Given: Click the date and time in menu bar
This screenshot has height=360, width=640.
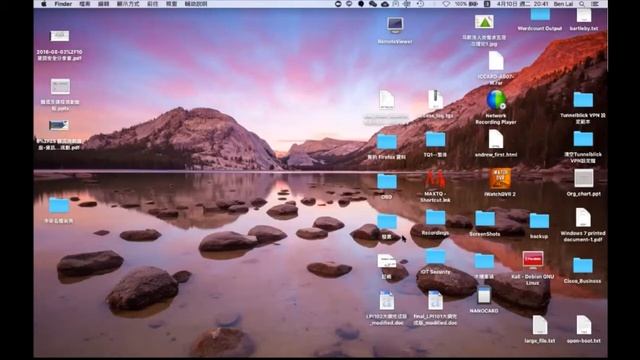Looking at the screenshot, I should (522, 4).
